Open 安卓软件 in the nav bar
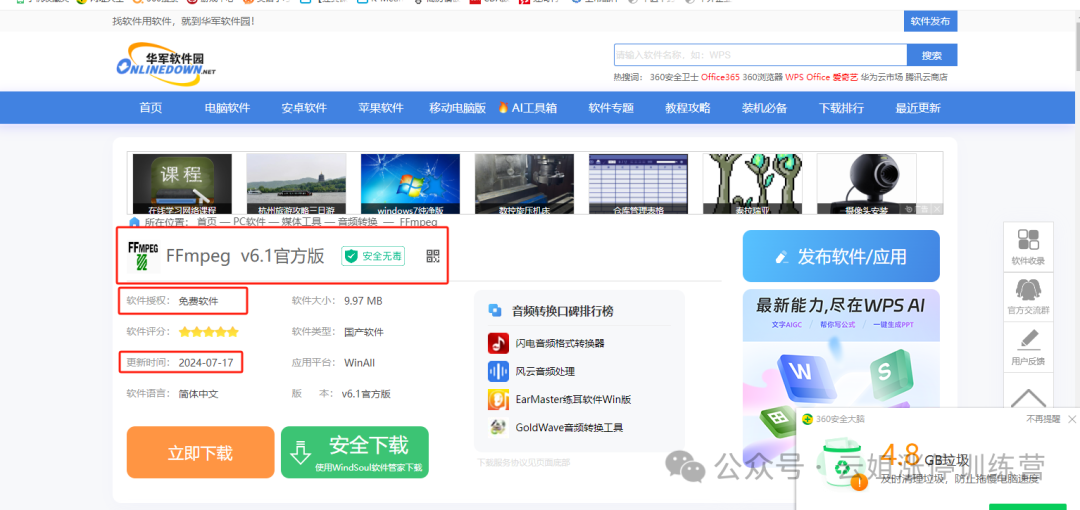 click(x=304, y=108)
